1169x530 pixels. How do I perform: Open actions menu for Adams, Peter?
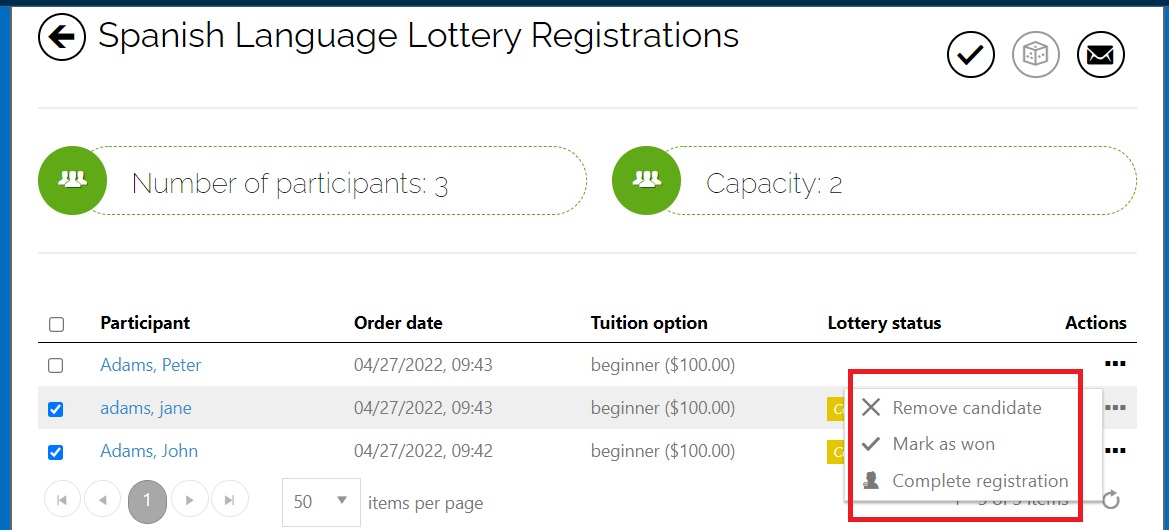coord(1115,364)
